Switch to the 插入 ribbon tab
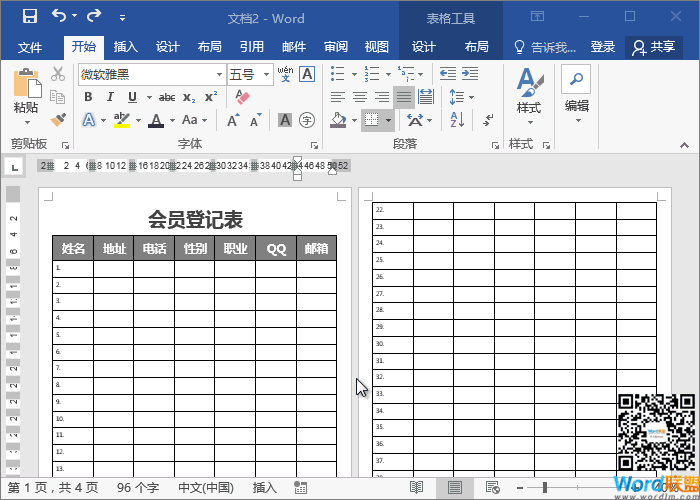 [x=125, y=47]
